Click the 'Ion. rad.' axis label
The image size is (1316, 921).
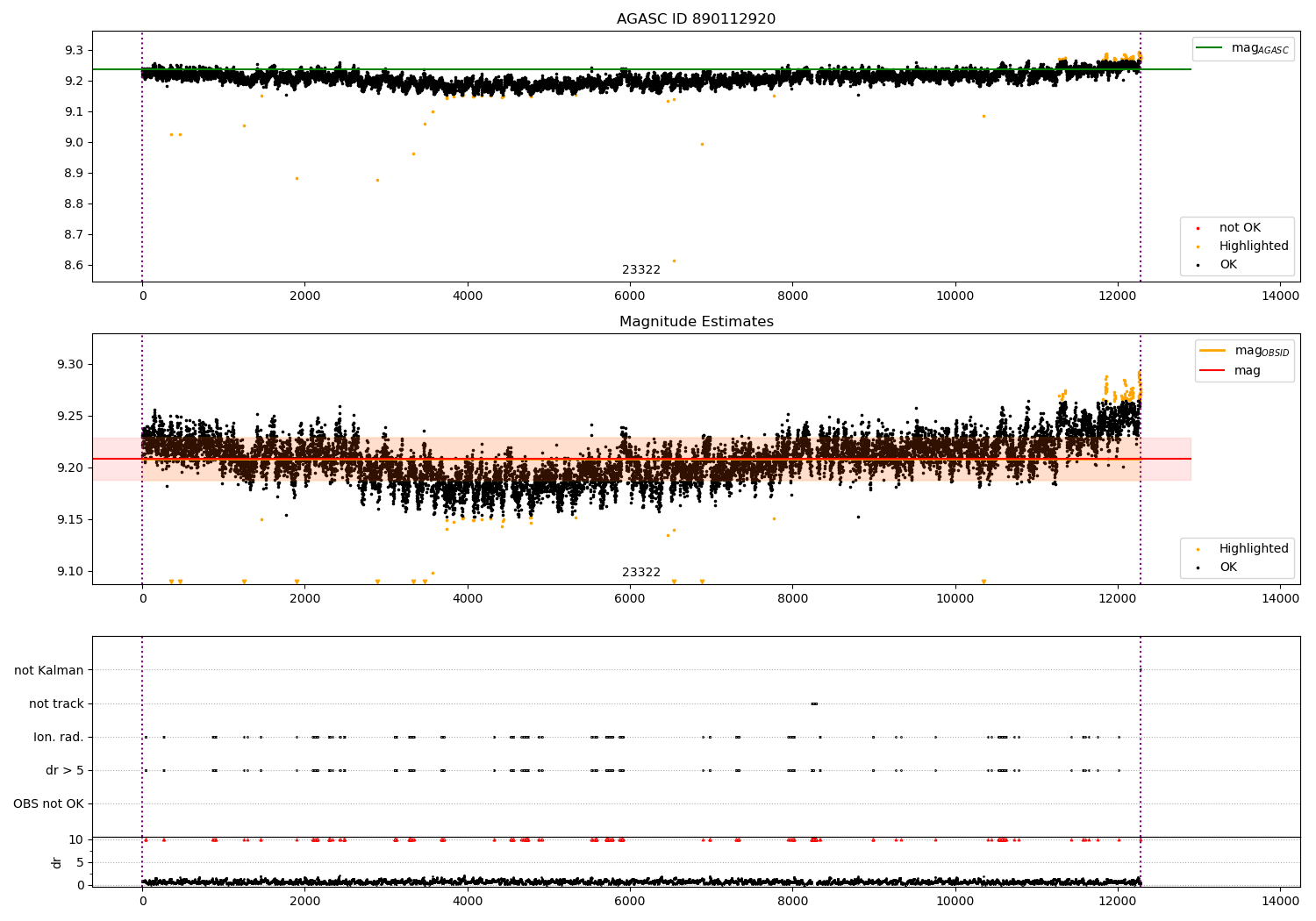pyautogui.click(x=59, y=737)
